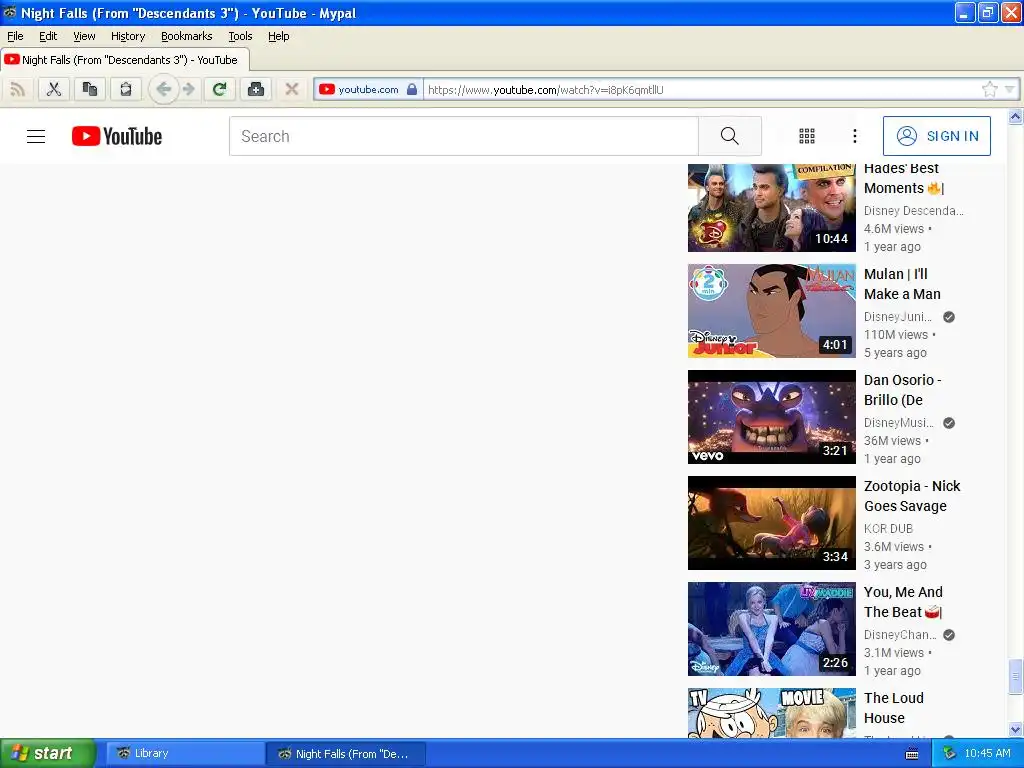The image size is (1024, 768).
Task: Bookmark this page with the star icon
Action: coord(989,89)
